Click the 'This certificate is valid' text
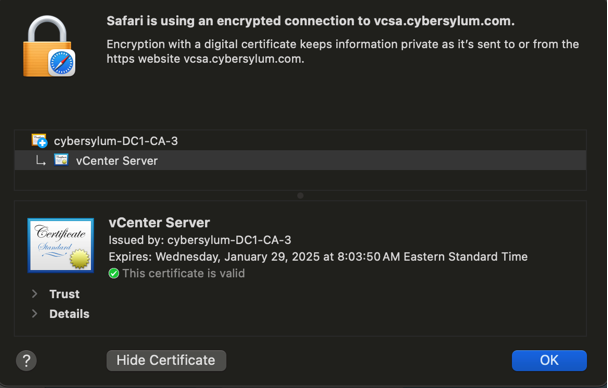 (184, 274)
